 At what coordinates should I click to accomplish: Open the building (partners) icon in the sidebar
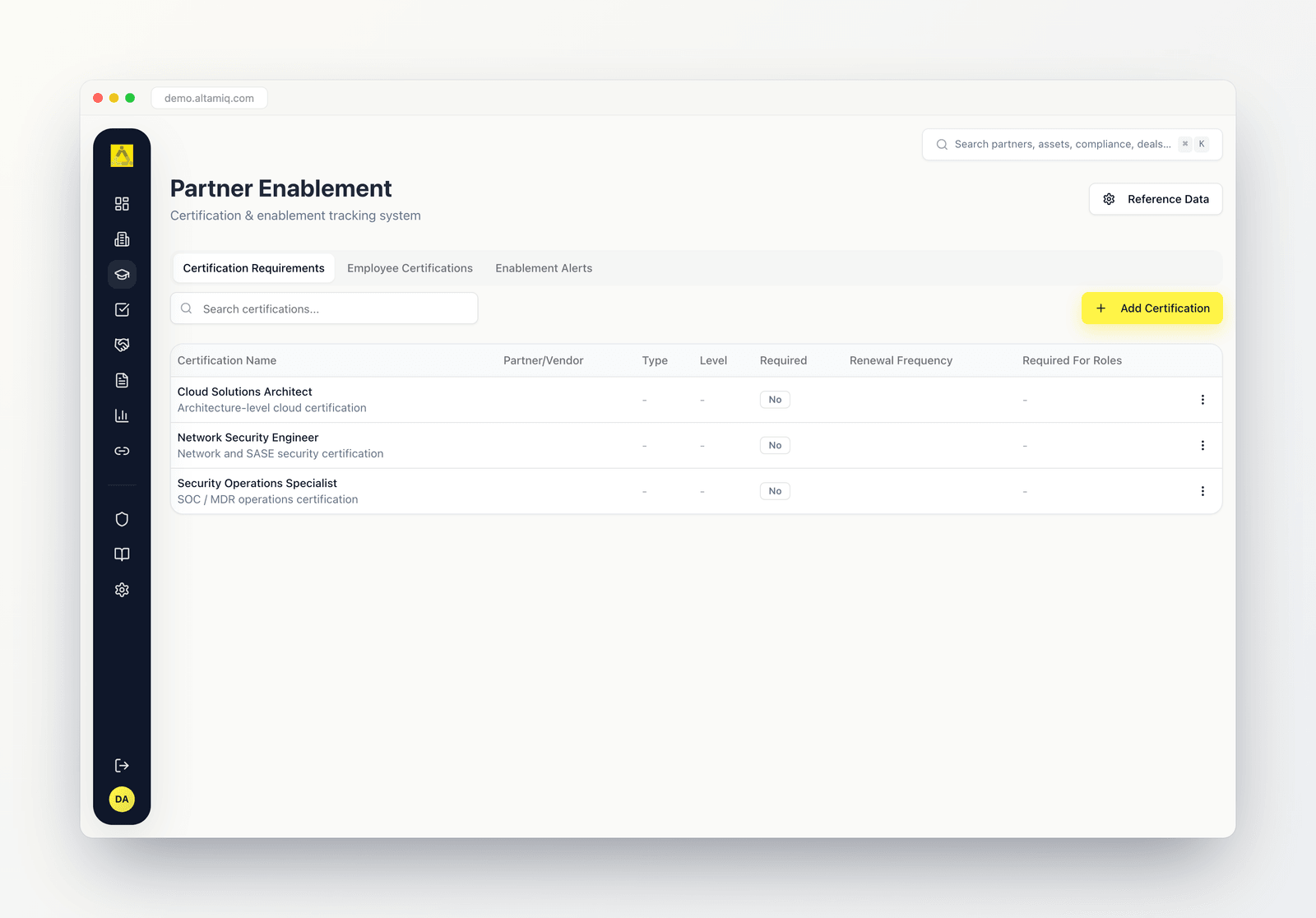click(x=122, y=239)
